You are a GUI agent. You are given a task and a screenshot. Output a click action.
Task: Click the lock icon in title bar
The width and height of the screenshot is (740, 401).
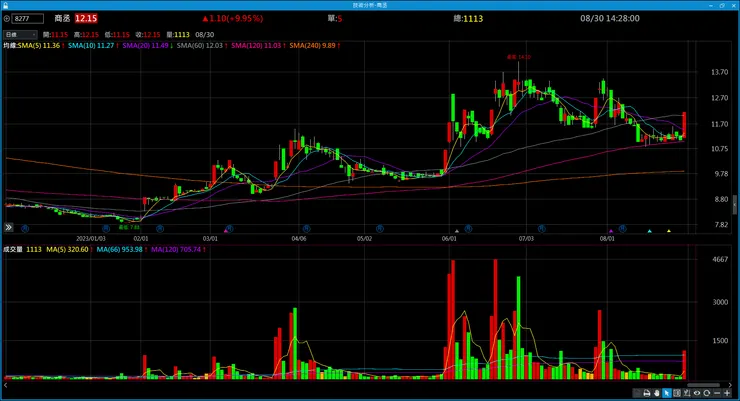[x=5, y=5]
